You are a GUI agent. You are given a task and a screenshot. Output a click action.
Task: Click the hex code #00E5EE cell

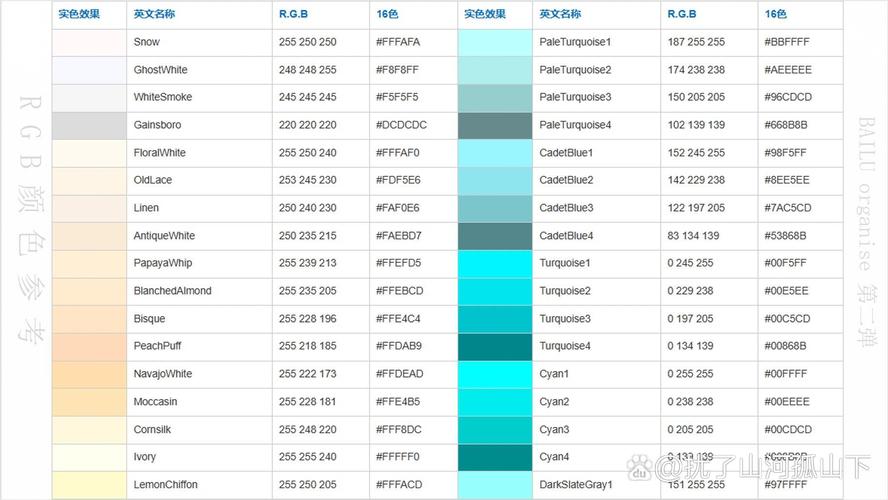788,291
